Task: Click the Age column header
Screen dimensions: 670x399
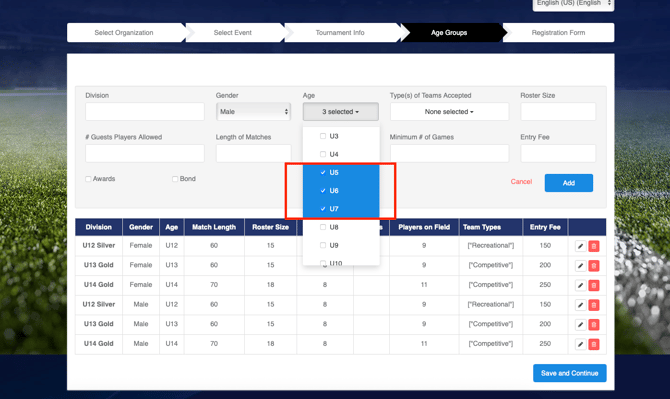Action: pyautogui.click(x=172, y=227)
